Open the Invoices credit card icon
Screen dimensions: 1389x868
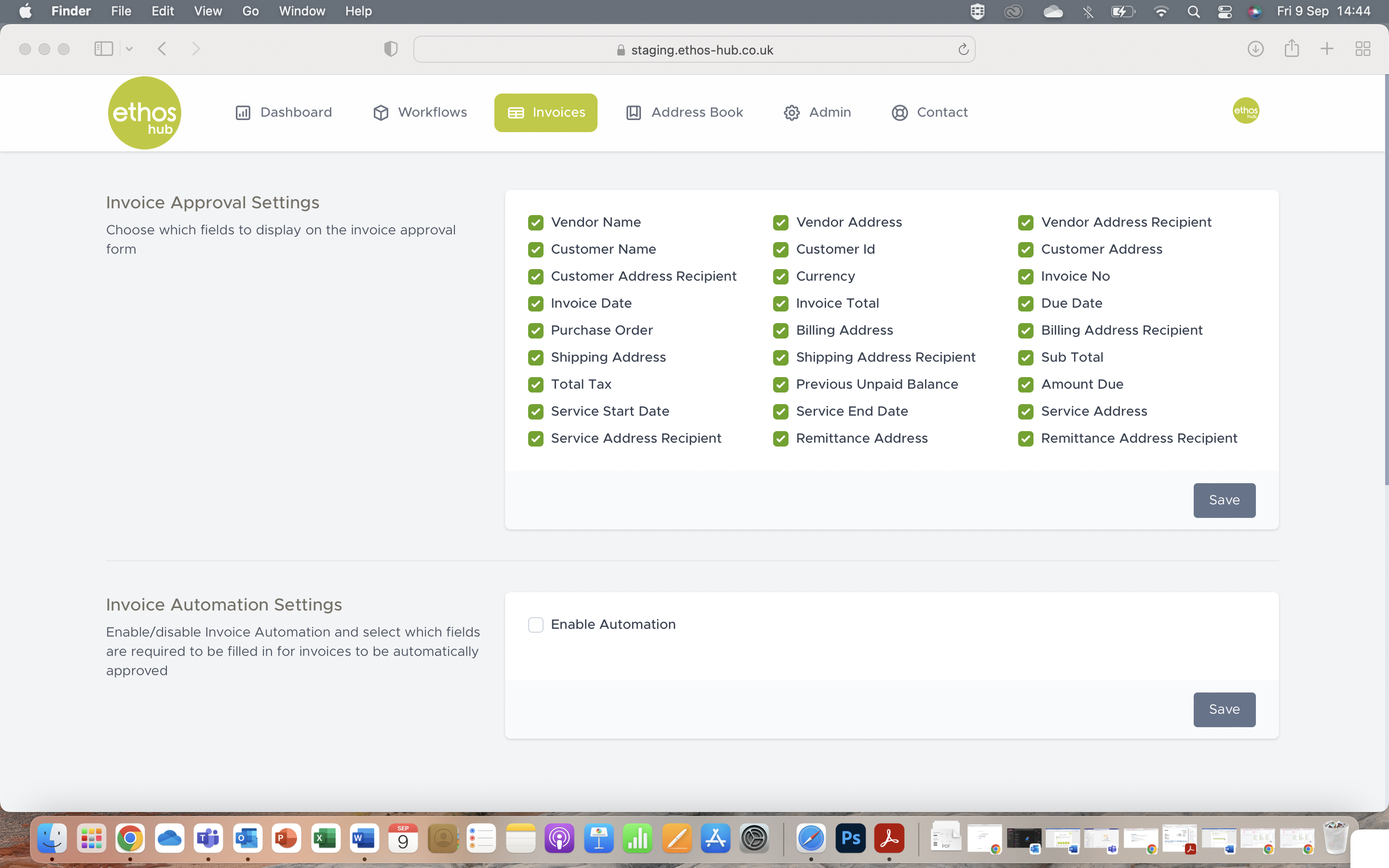click(514, 112)
